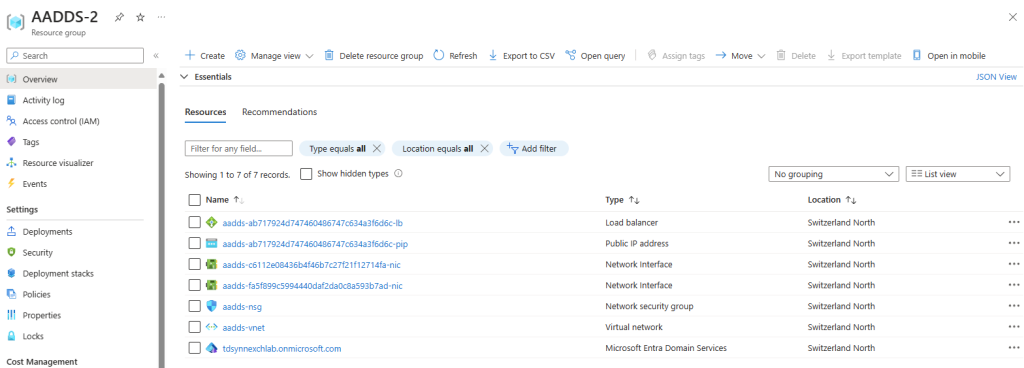The image size is (1024, 368).
Task: Enable the Show hidden types checkbox
Action: (x=306, y=174)
